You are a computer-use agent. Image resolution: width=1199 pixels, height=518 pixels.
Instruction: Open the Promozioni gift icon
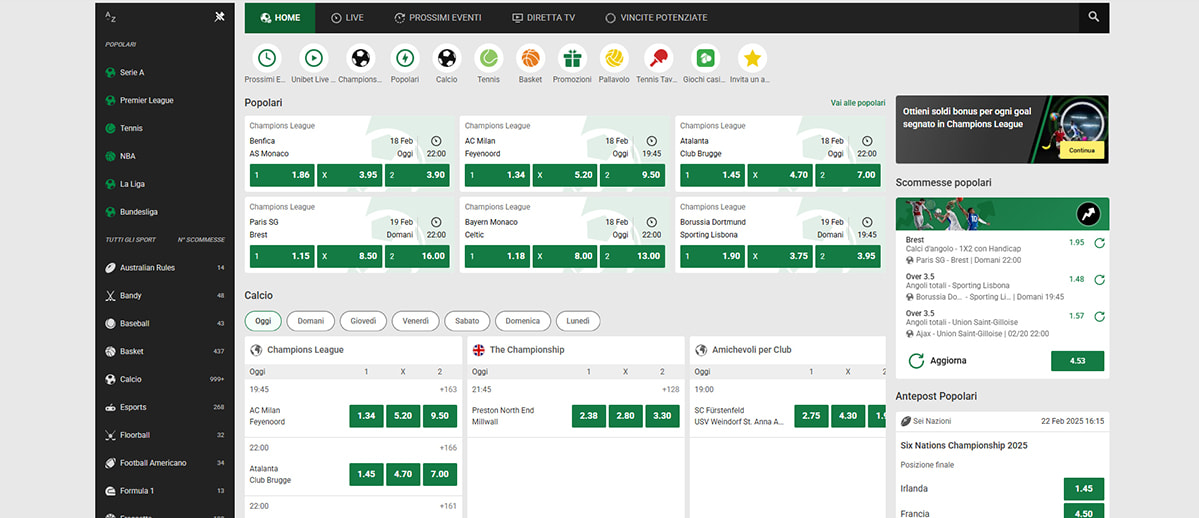pos(572,58)
